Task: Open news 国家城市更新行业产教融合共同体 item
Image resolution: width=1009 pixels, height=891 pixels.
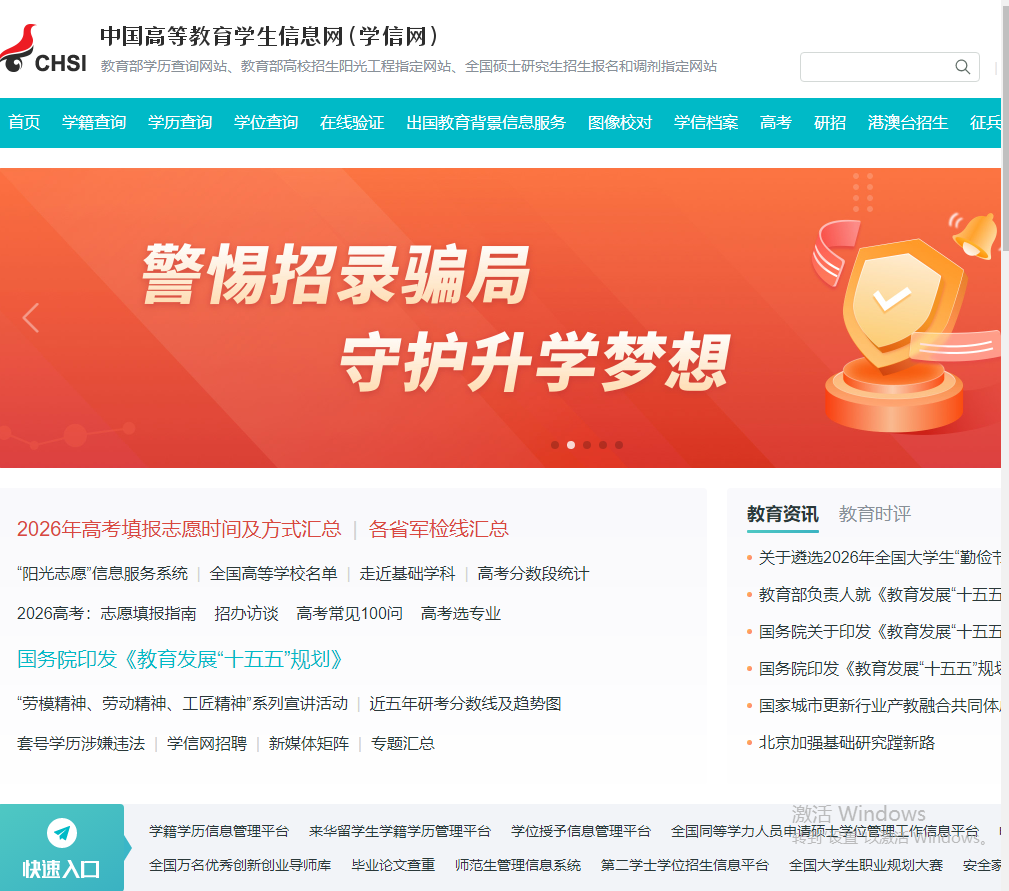Action: 879,706
